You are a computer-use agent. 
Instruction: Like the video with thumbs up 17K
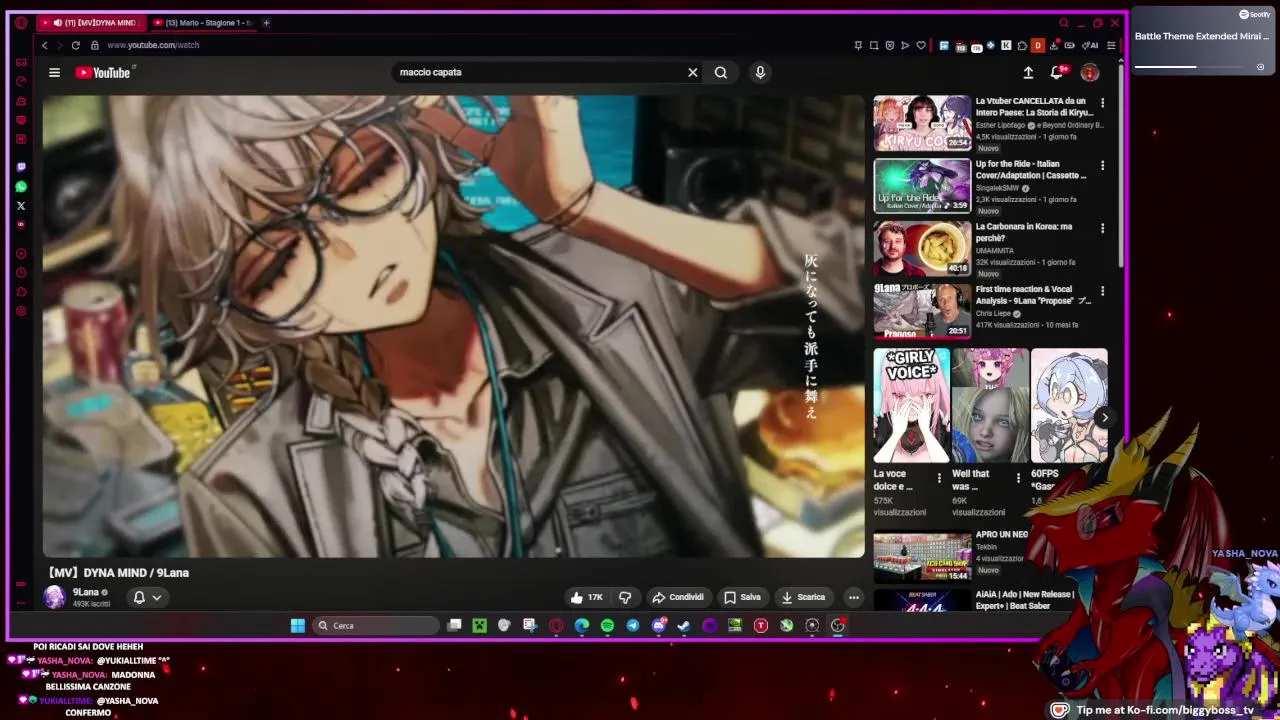click(x=587, y=597)
